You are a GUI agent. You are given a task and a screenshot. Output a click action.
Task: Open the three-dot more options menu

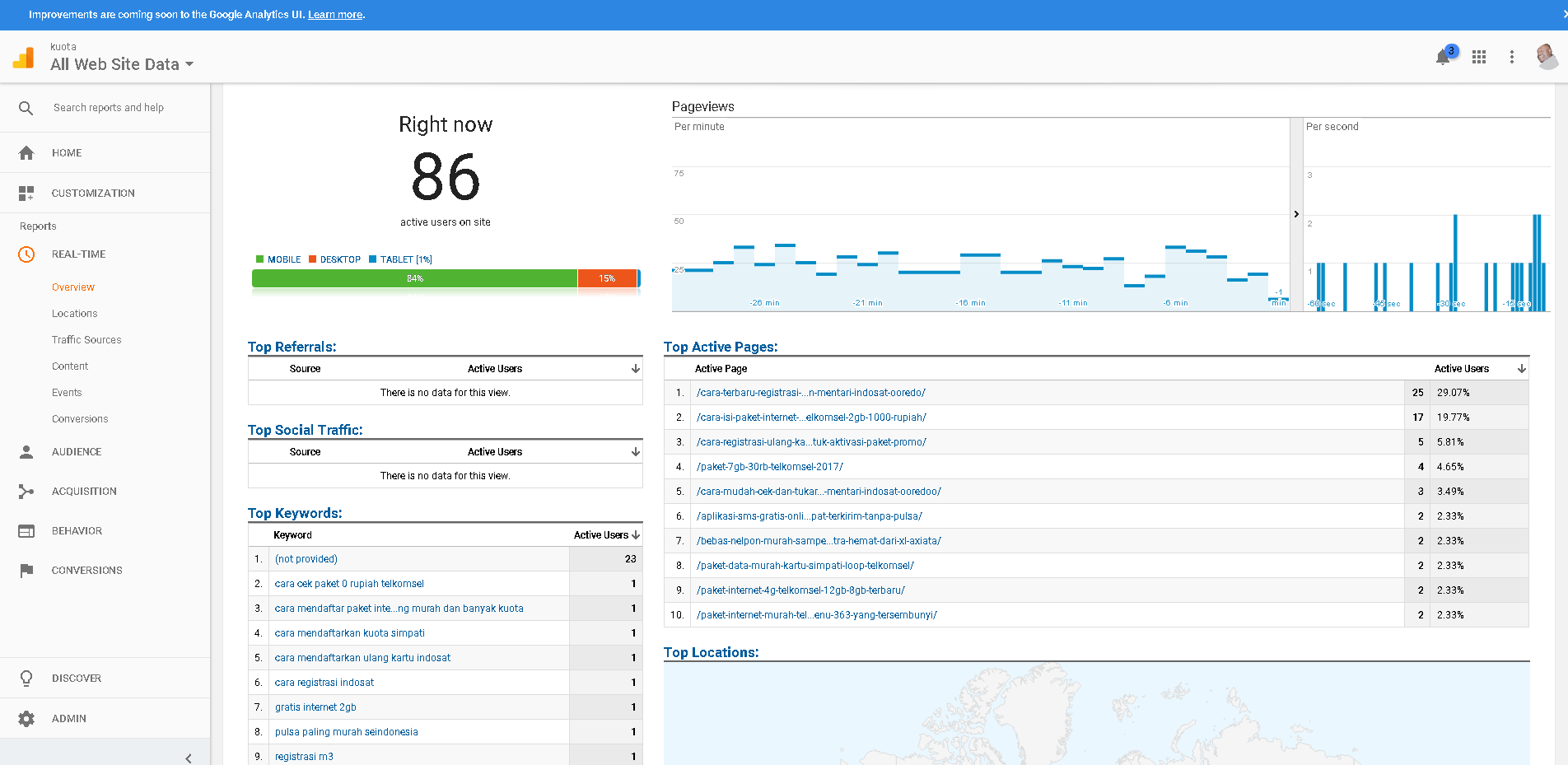pos(1511,57)
